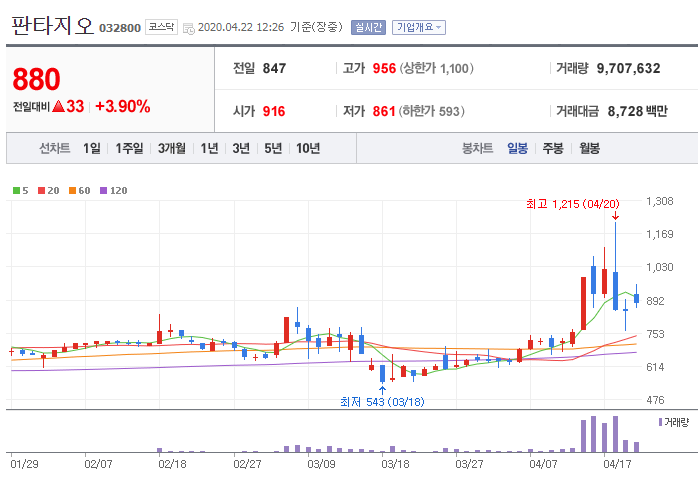698x486 pixels.
Task: Select the 1일 line chart tab
Action: pyautogui.click(x=92, y=148)
